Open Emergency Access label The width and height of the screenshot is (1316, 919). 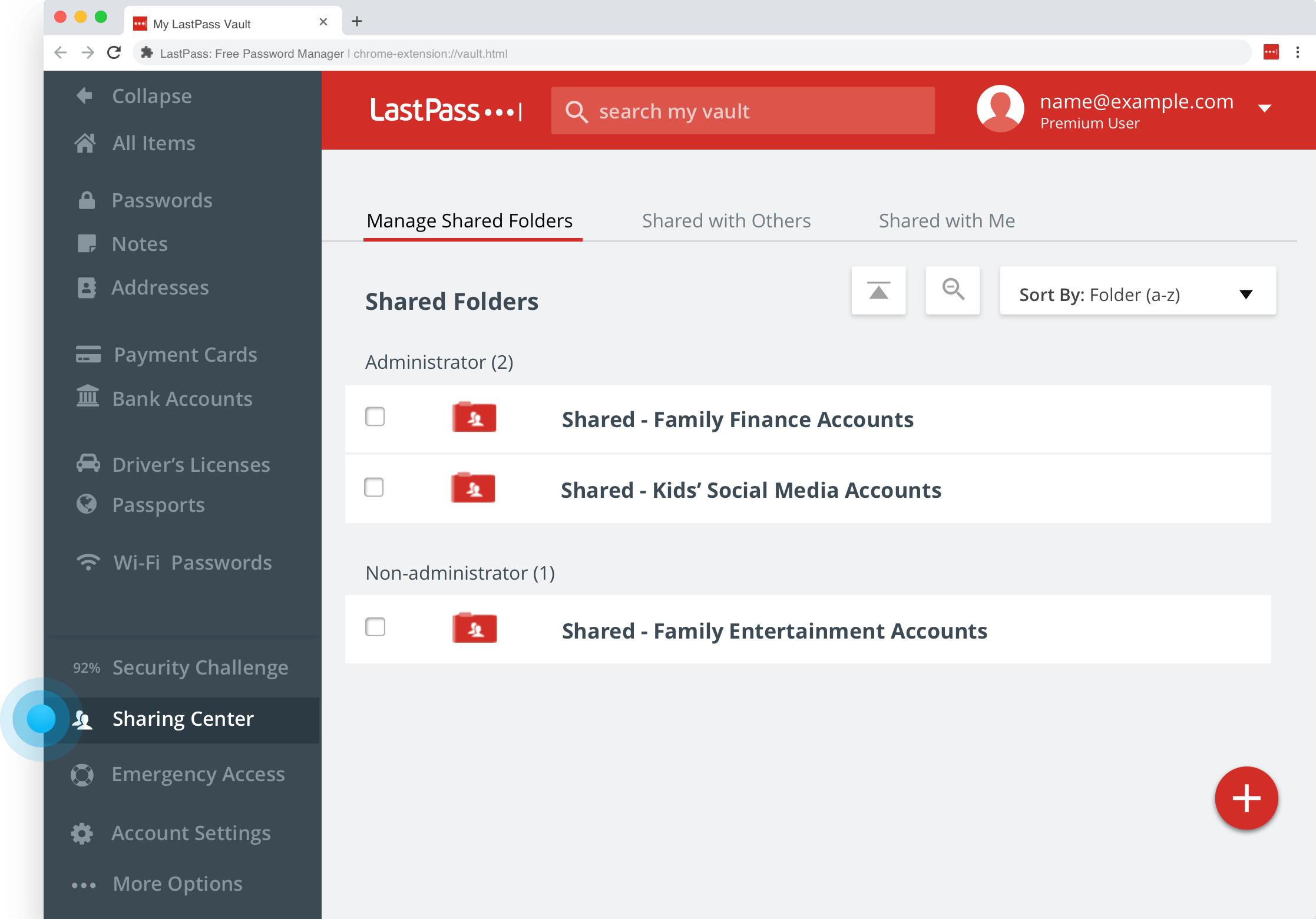click(198, 775)
